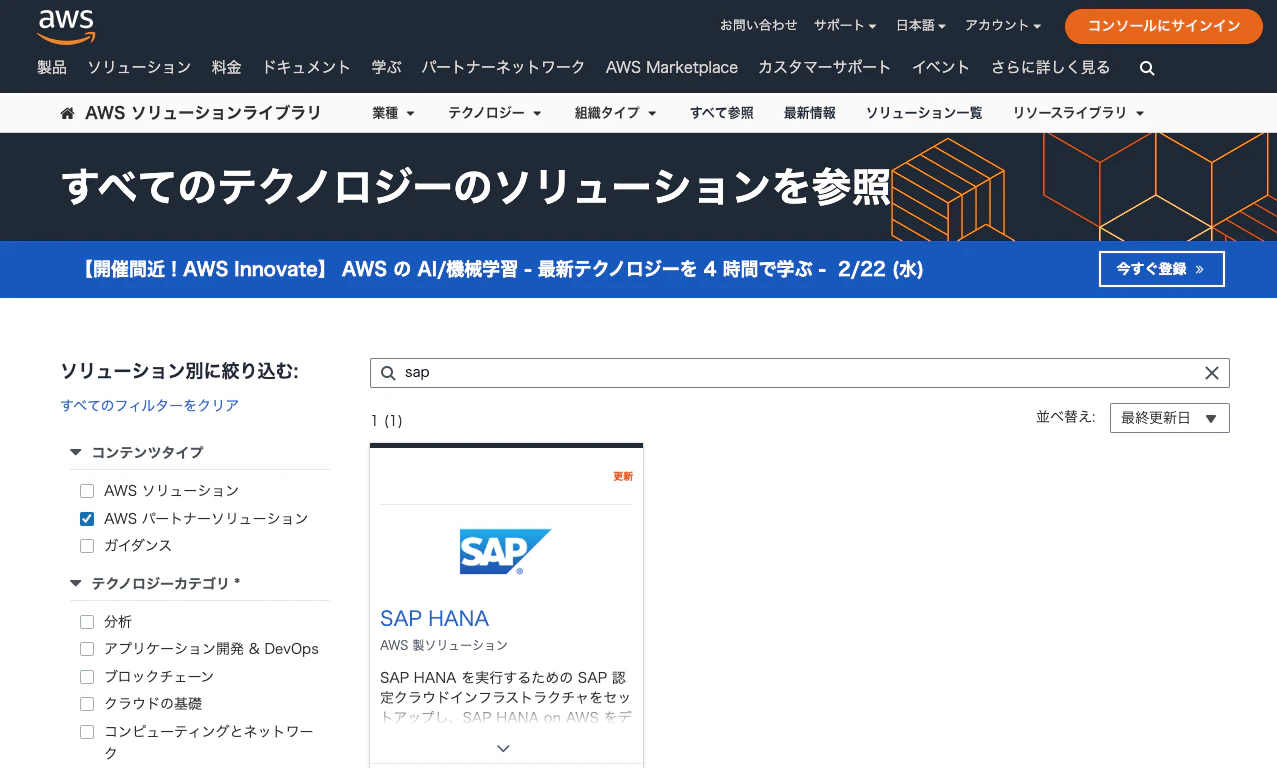
Task: Open the 料金 menu
Action: (x=227, y=68)
